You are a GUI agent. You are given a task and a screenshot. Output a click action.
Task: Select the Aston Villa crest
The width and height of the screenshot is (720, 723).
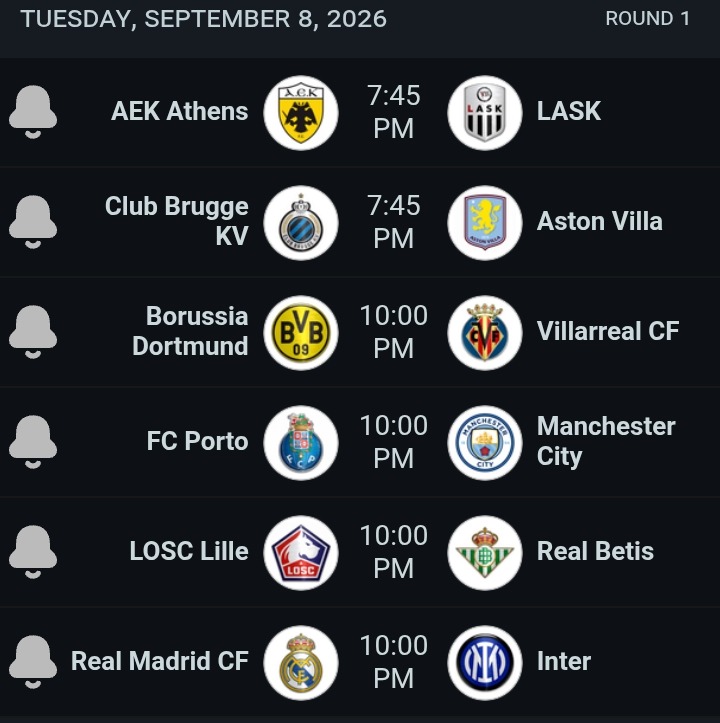(485, 223)
